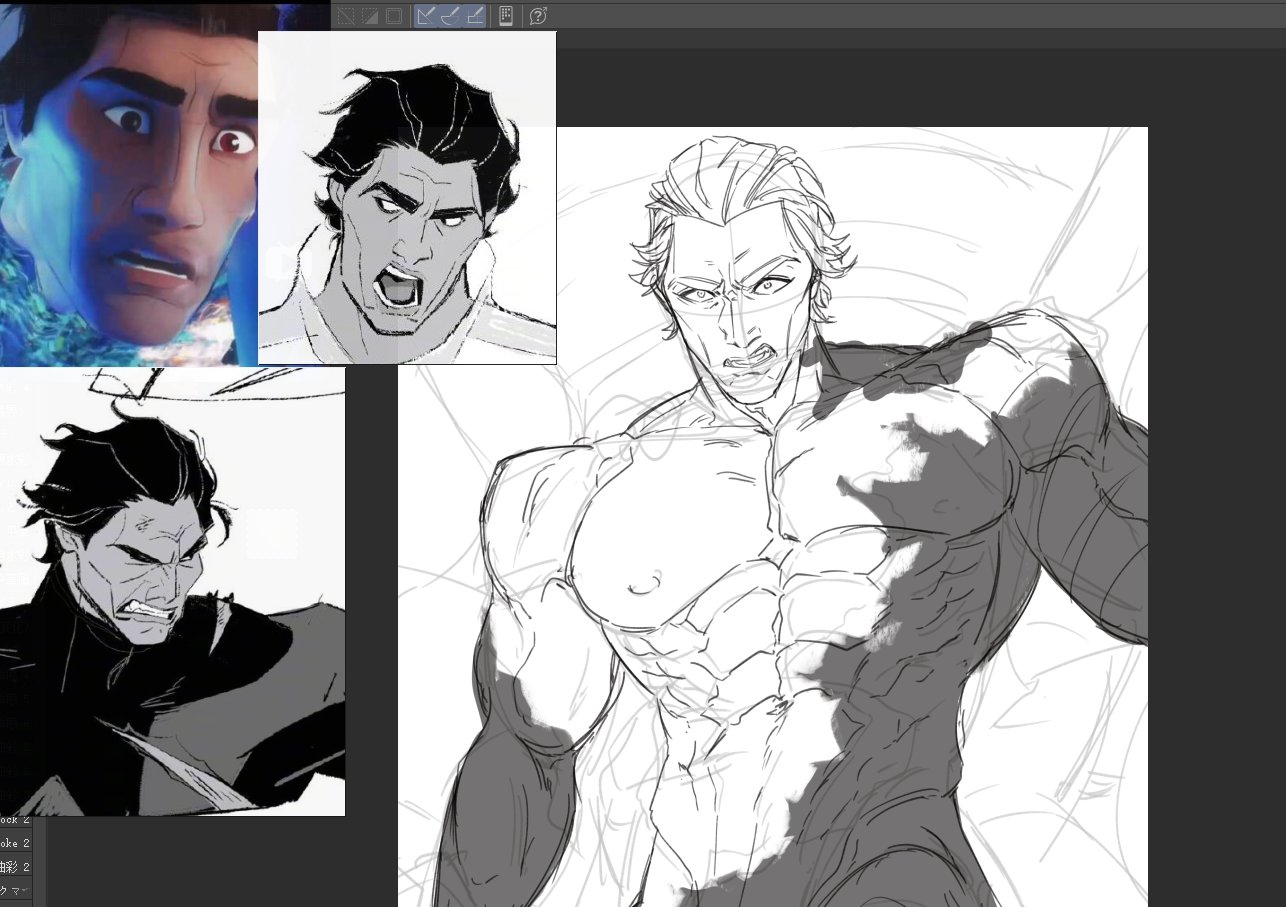The width and height of the screenshot is (1286, 907).
Task: Click the Selection Border icon
Action: [x=393, y=16]
